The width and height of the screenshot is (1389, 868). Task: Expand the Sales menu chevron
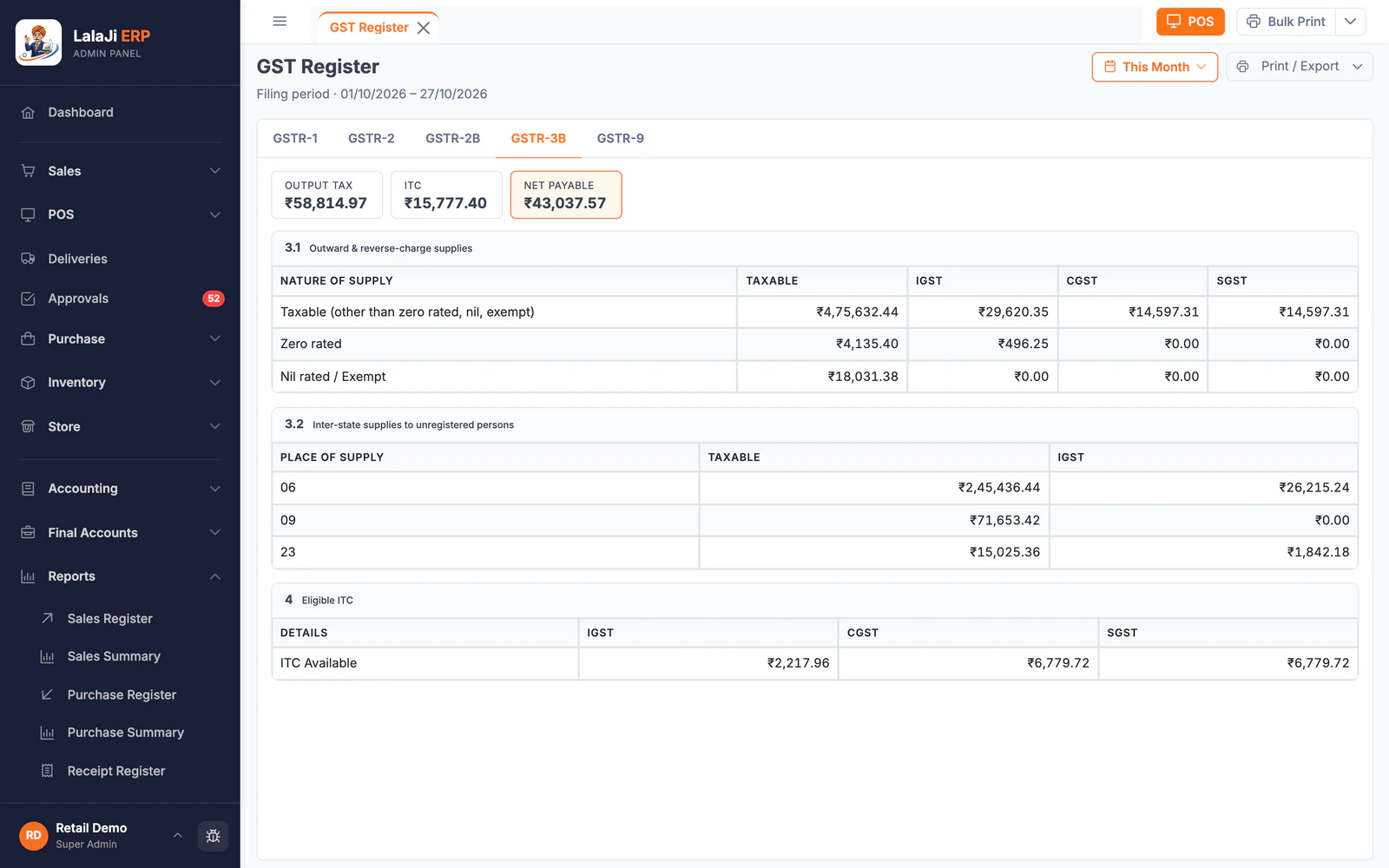[215, 171]
